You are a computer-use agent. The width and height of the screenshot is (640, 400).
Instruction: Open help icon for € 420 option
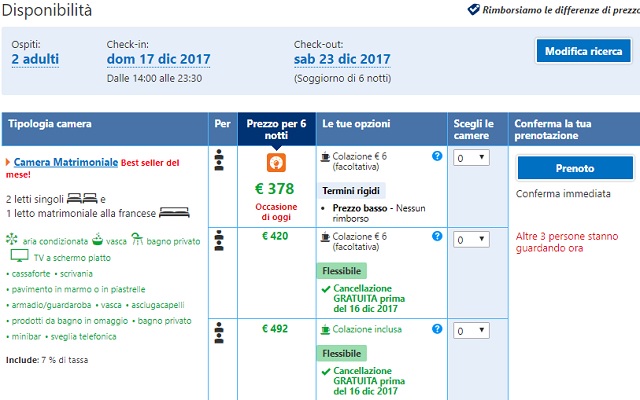(437, 236)
